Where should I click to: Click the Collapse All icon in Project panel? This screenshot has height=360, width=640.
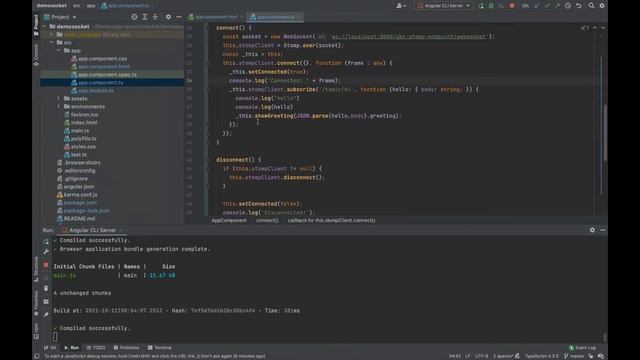pyautogui.click(x=156, y=17)
